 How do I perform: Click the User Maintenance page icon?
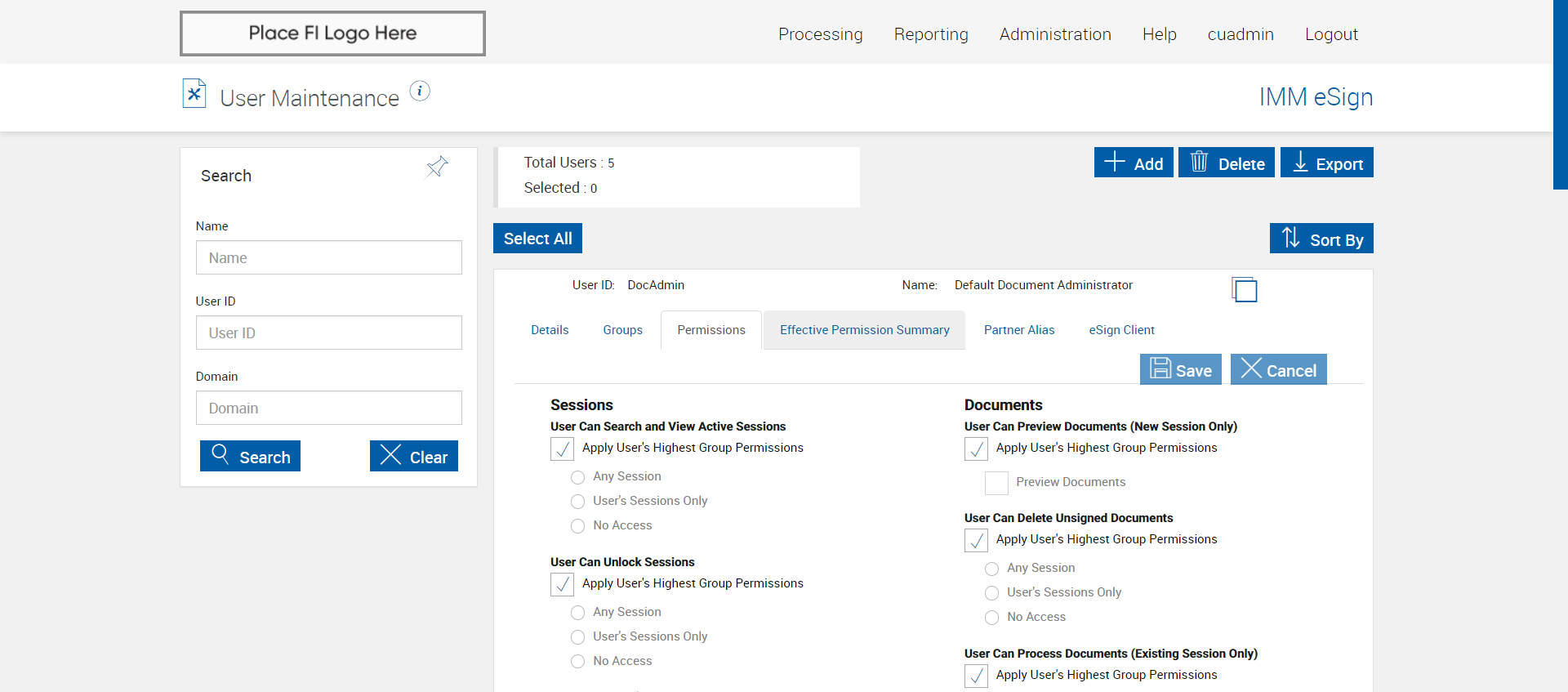click(x=194, y=94)
